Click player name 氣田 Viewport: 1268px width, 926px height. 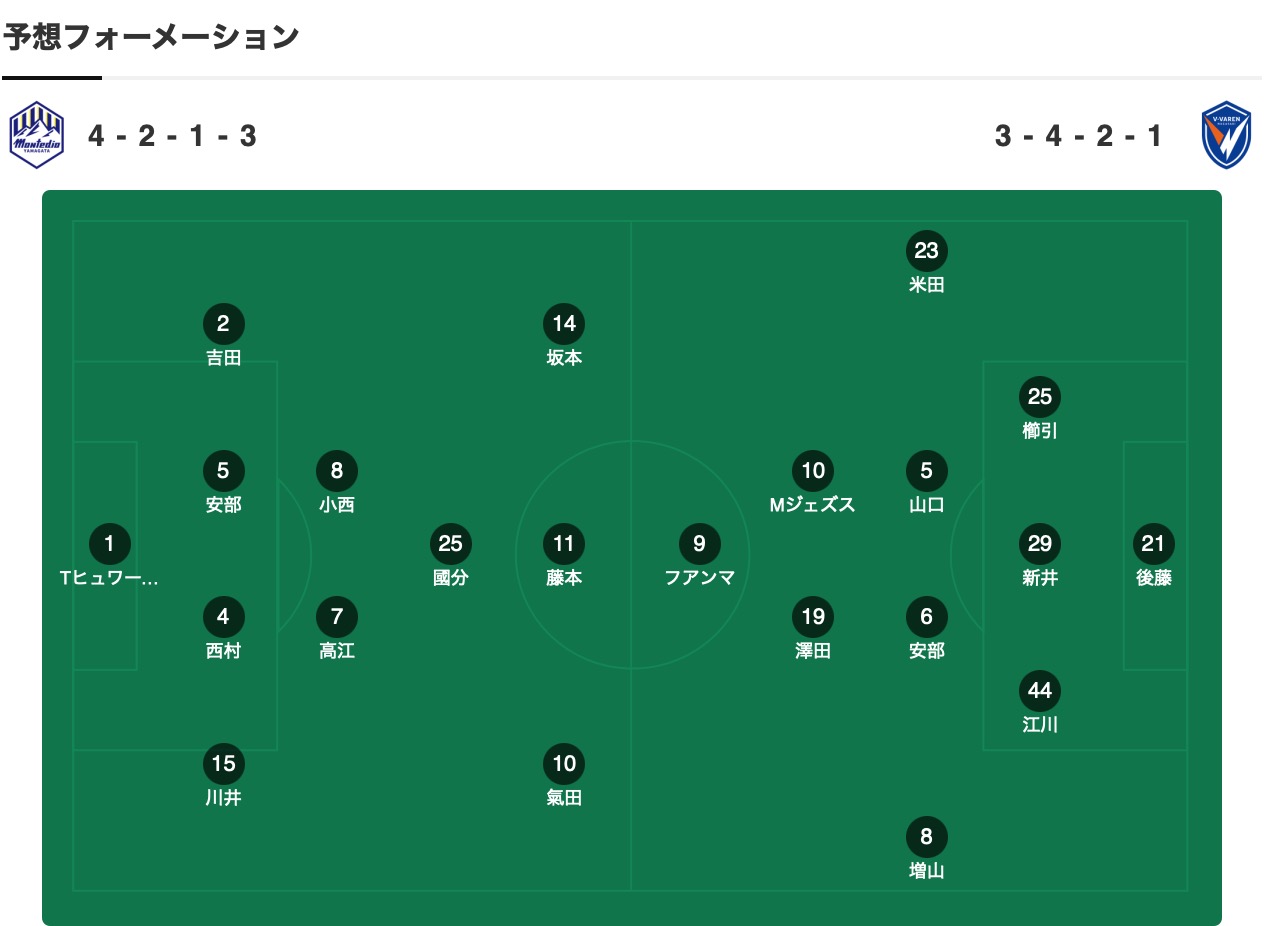point(564,798)
